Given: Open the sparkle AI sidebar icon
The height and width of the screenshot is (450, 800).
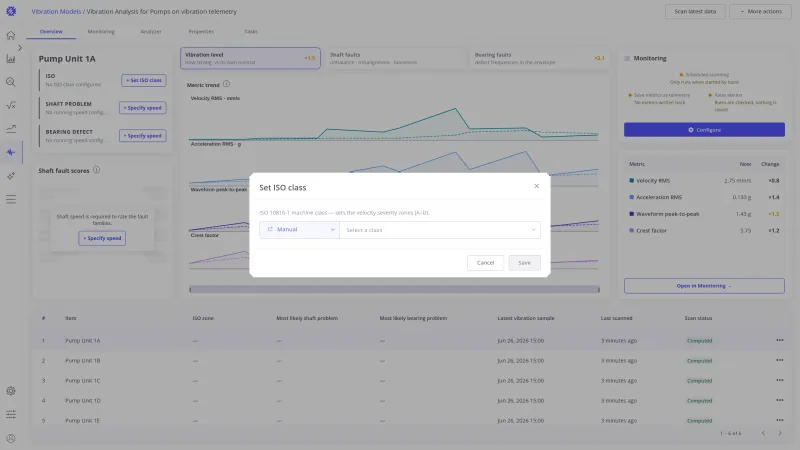Looking at the screenshot, I should [11, 176].
